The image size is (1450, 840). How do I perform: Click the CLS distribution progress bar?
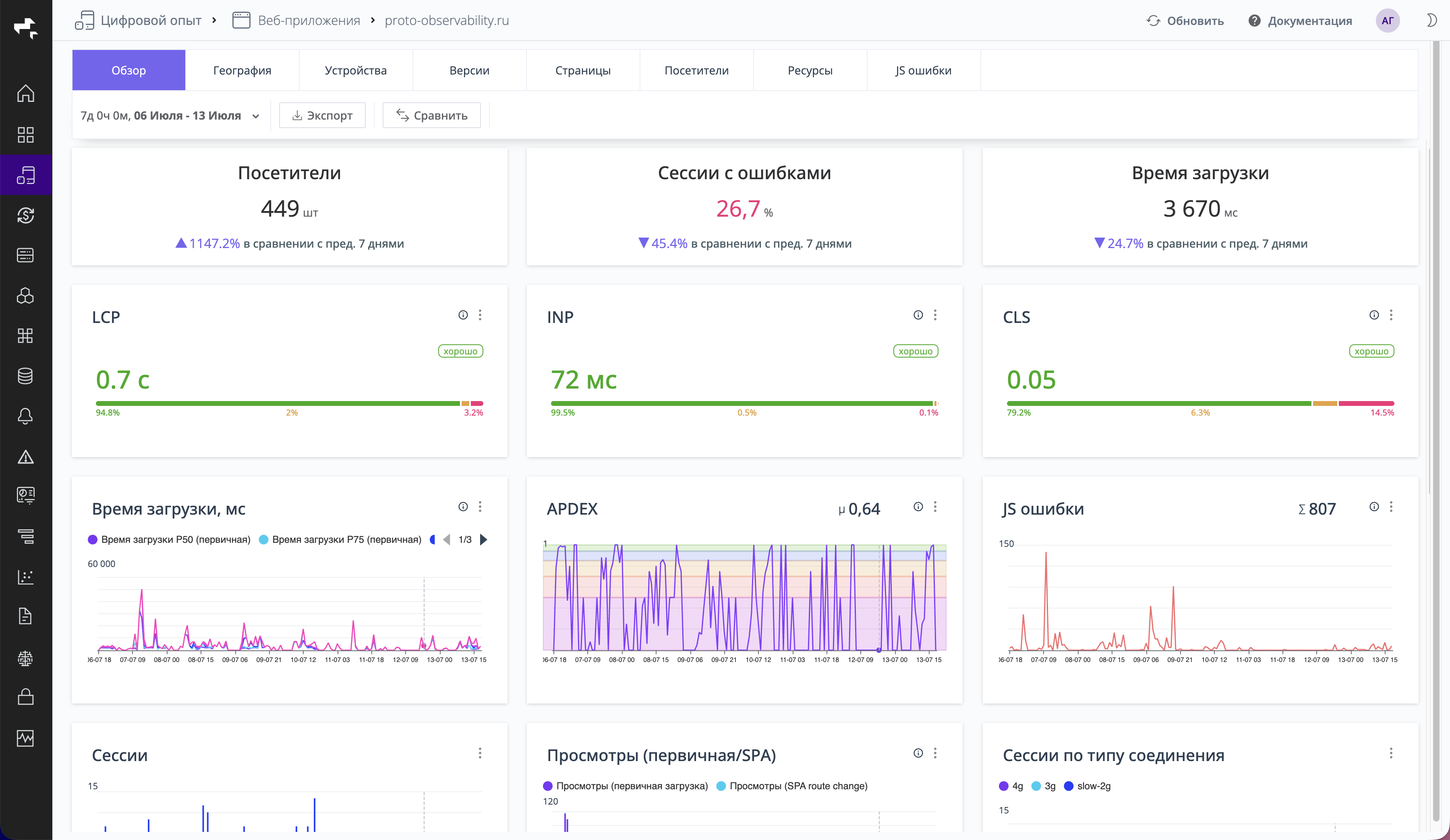tap(1200, 403)
